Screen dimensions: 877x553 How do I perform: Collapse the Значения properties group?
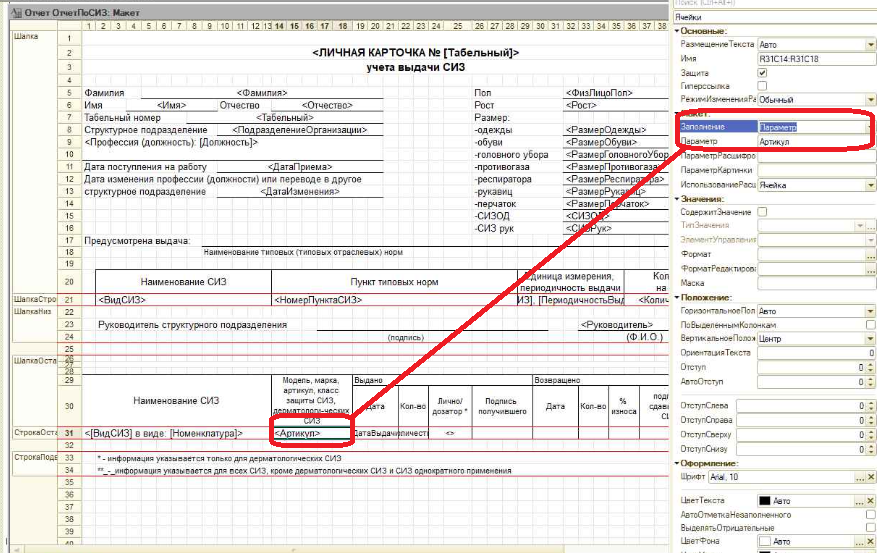pyautogui.click(x=677, y=198)
